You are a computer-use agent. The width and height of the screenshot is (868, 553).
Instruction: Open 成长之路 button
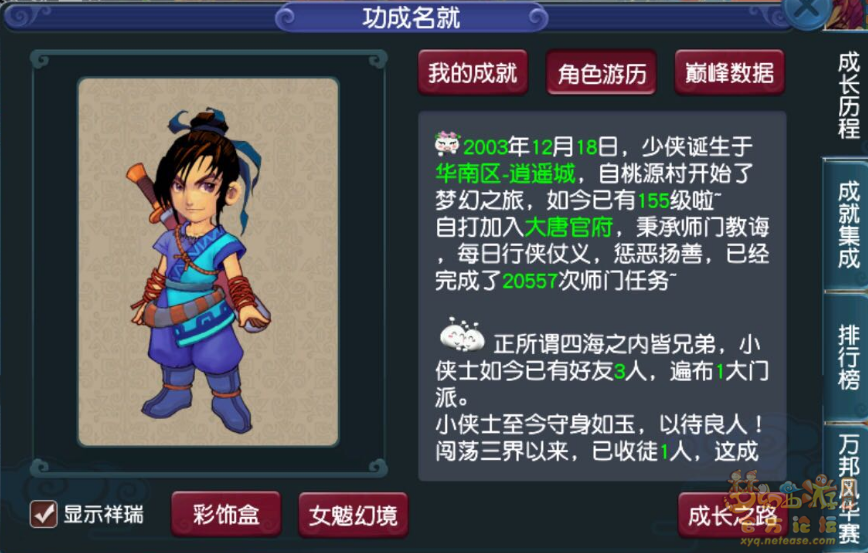tap(732, 515)
